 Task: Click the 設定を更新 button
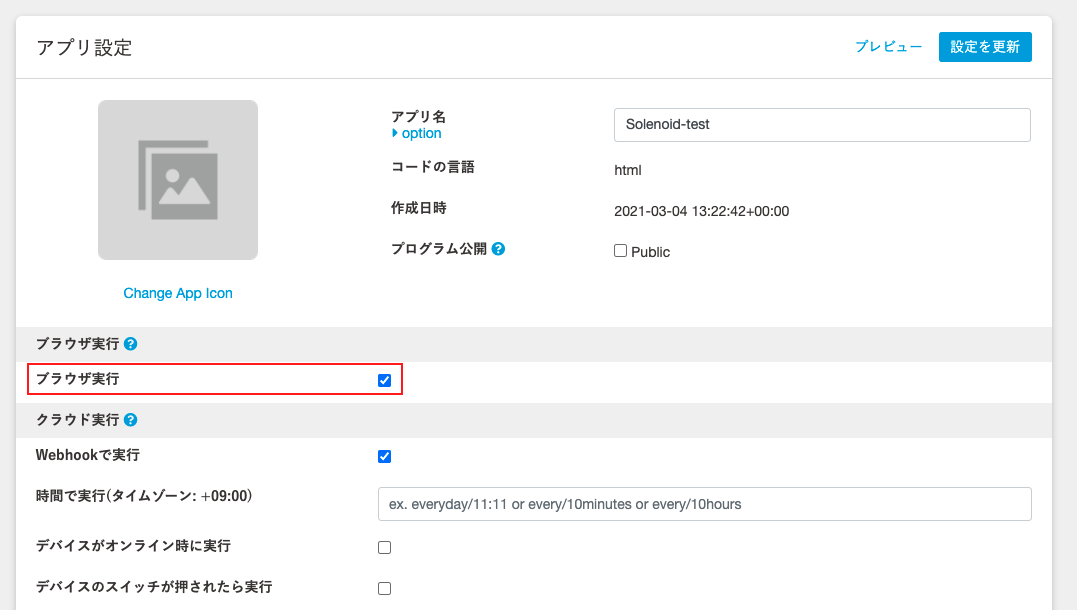click(985, 47)
